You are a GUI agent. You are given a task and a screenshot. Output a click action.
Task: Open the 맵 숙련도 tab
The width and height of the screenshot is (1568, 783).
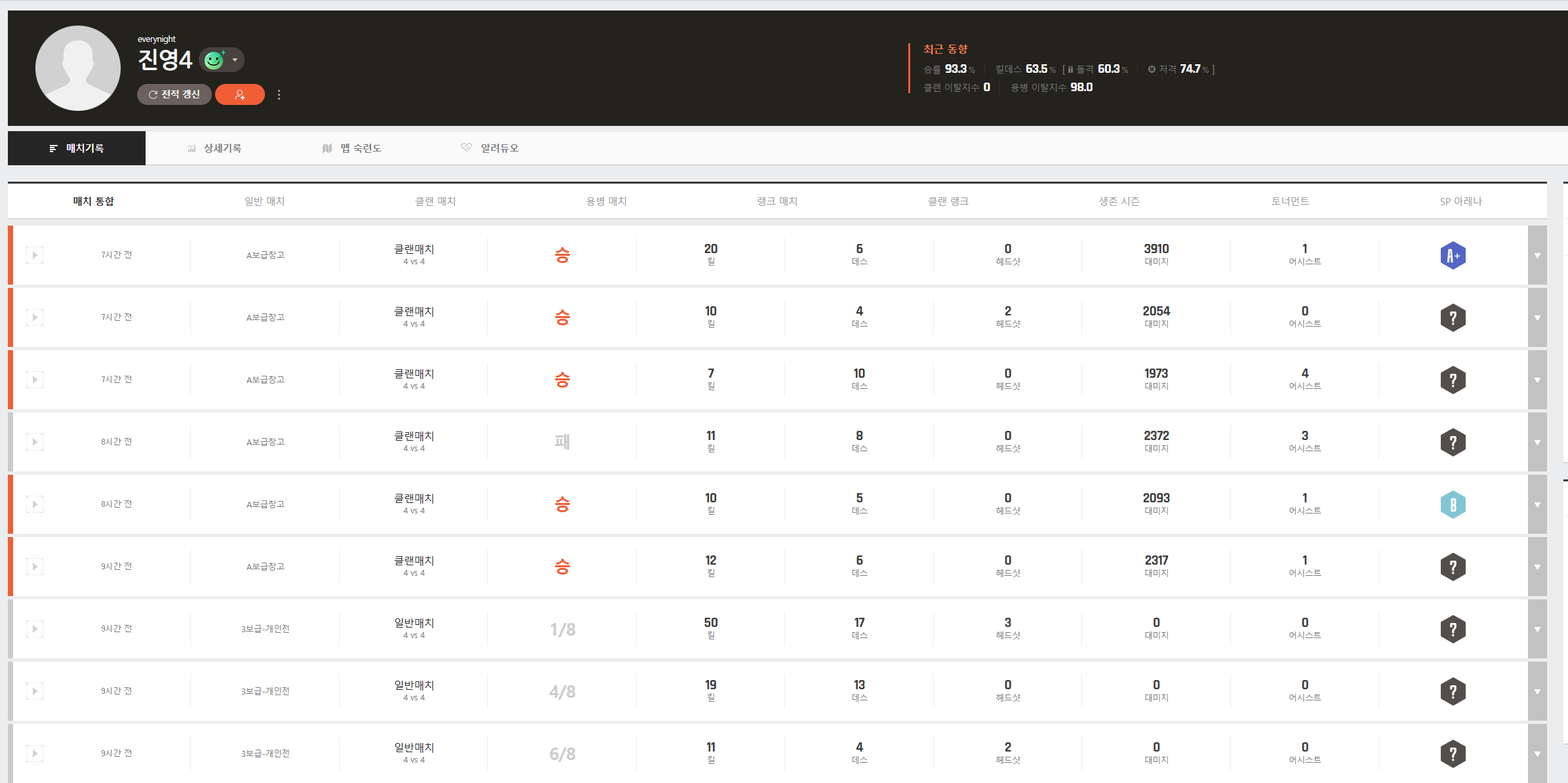pos(352,148)
